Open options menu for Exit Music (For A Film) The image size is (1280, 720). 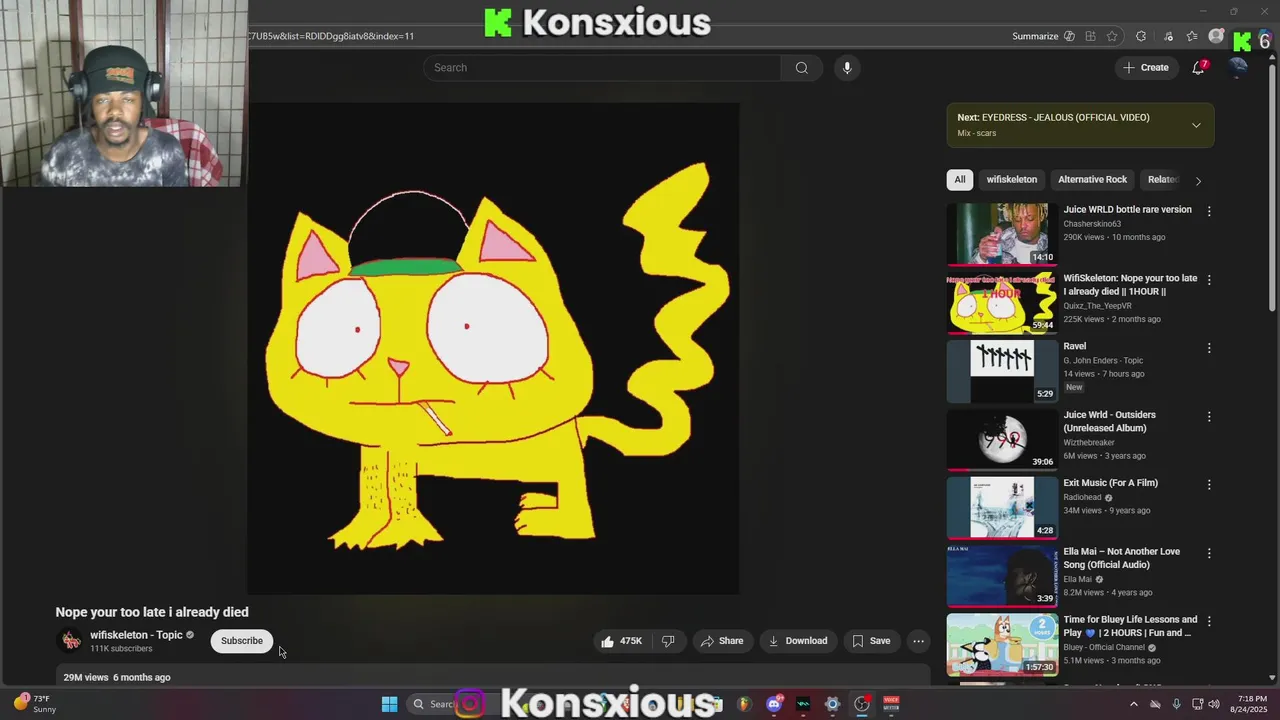tap(1209, 485)
